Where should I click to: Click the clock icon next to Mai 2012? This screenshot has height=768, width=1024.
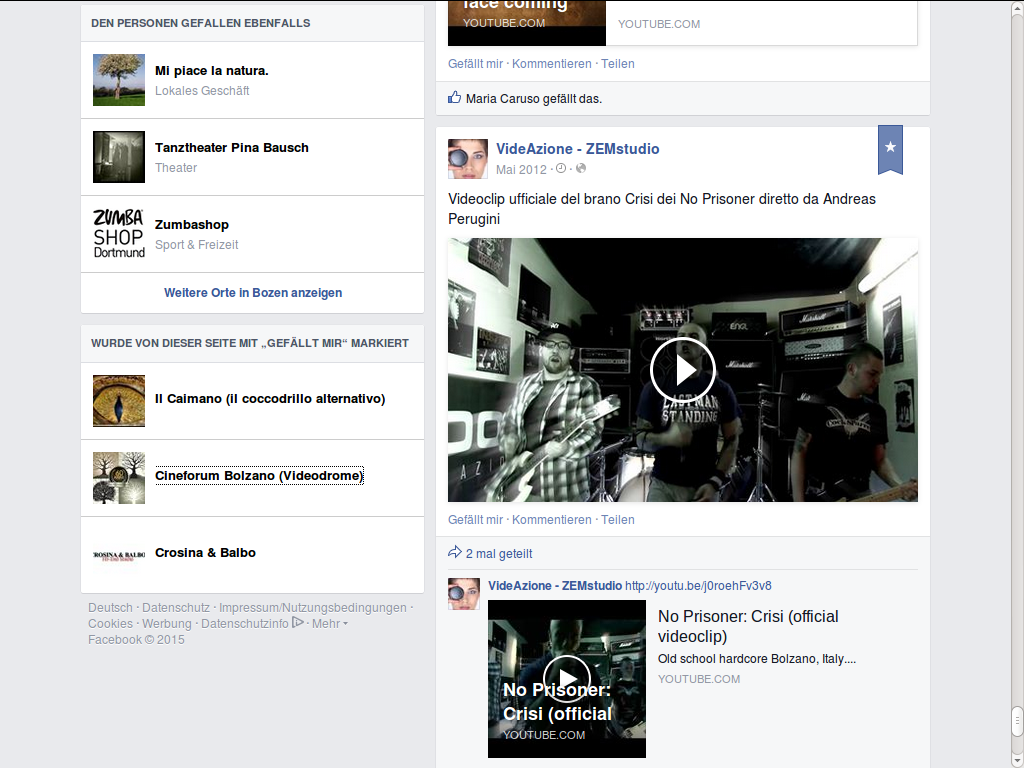tap(561, 169)
